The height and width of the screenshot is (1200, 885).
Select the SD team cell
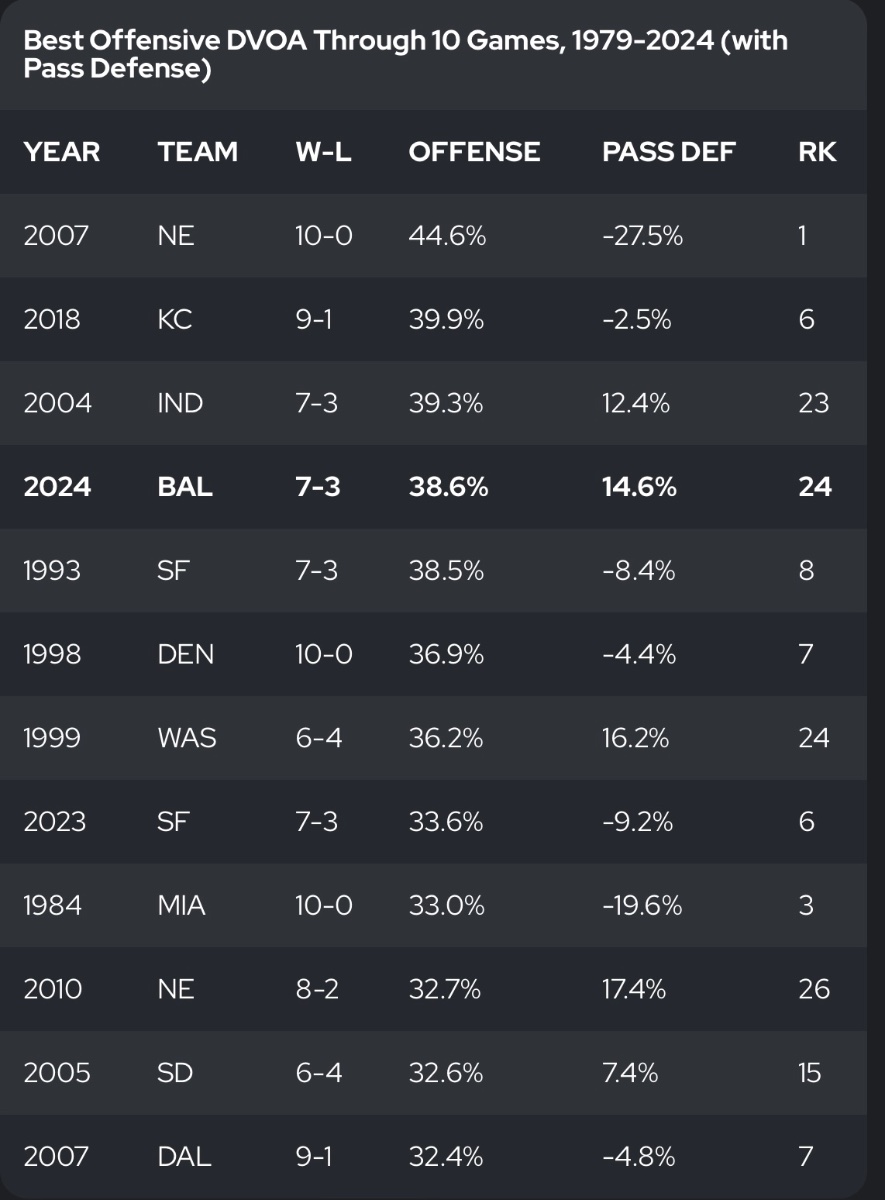(x=174, y=1073)
